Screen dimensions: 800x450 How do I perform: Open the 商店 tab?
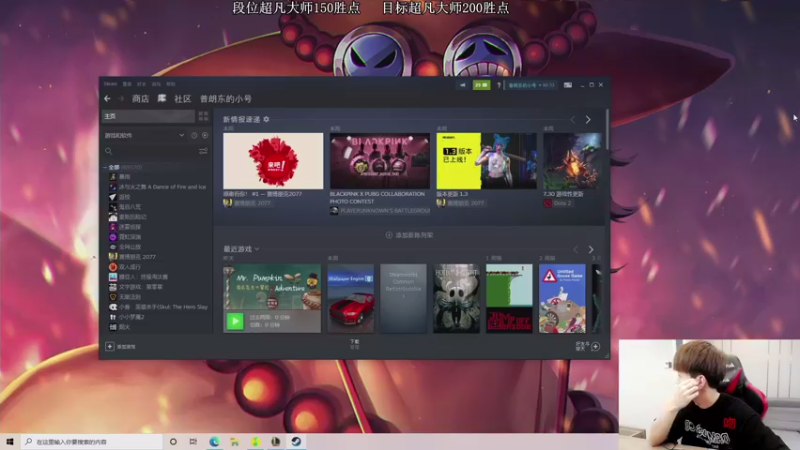coord(140,99)
